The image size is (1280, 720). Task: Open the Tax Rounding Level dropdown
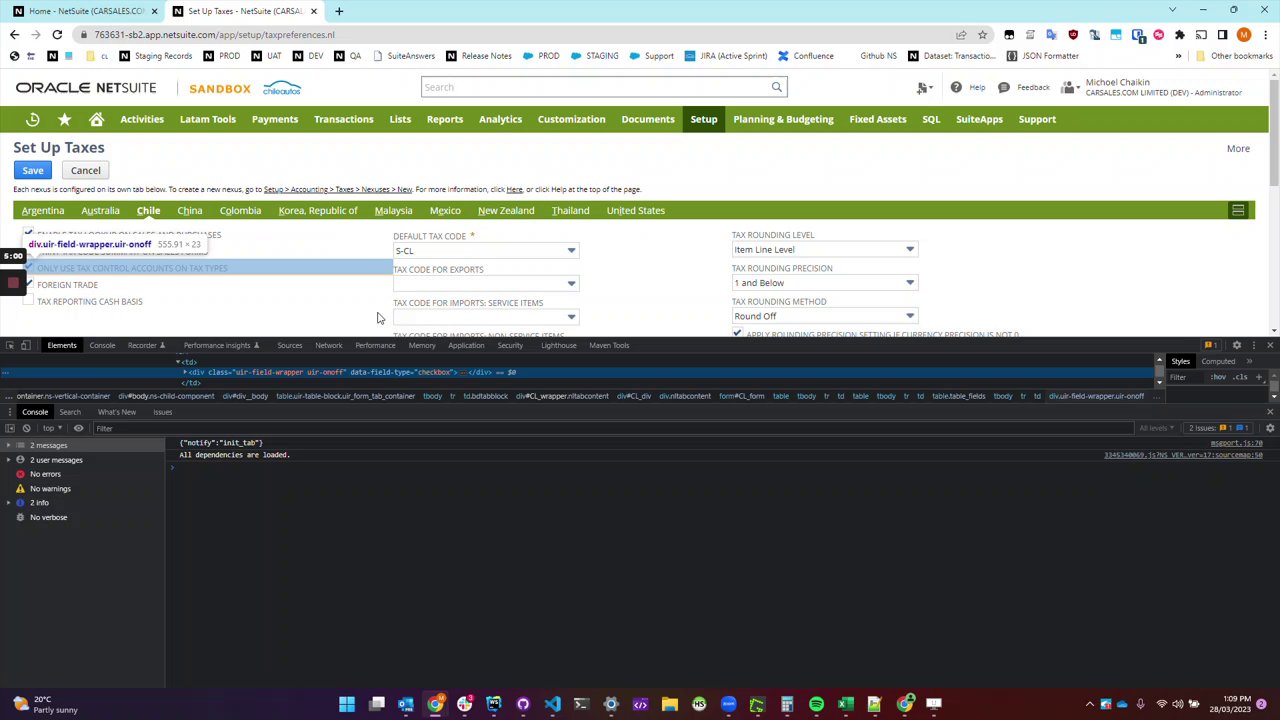point(910,249)
